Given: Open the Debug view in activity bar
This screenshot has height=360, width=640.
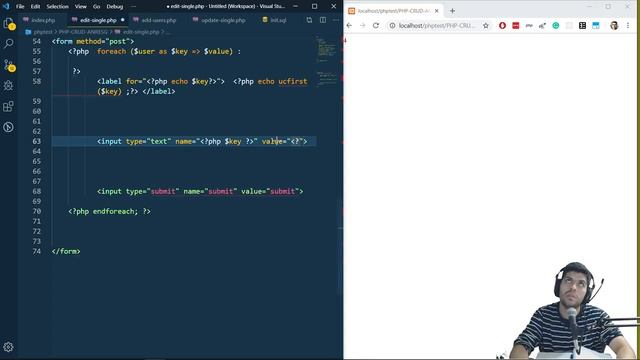Looking at the screenshot, I should click(x=9, y=85).
